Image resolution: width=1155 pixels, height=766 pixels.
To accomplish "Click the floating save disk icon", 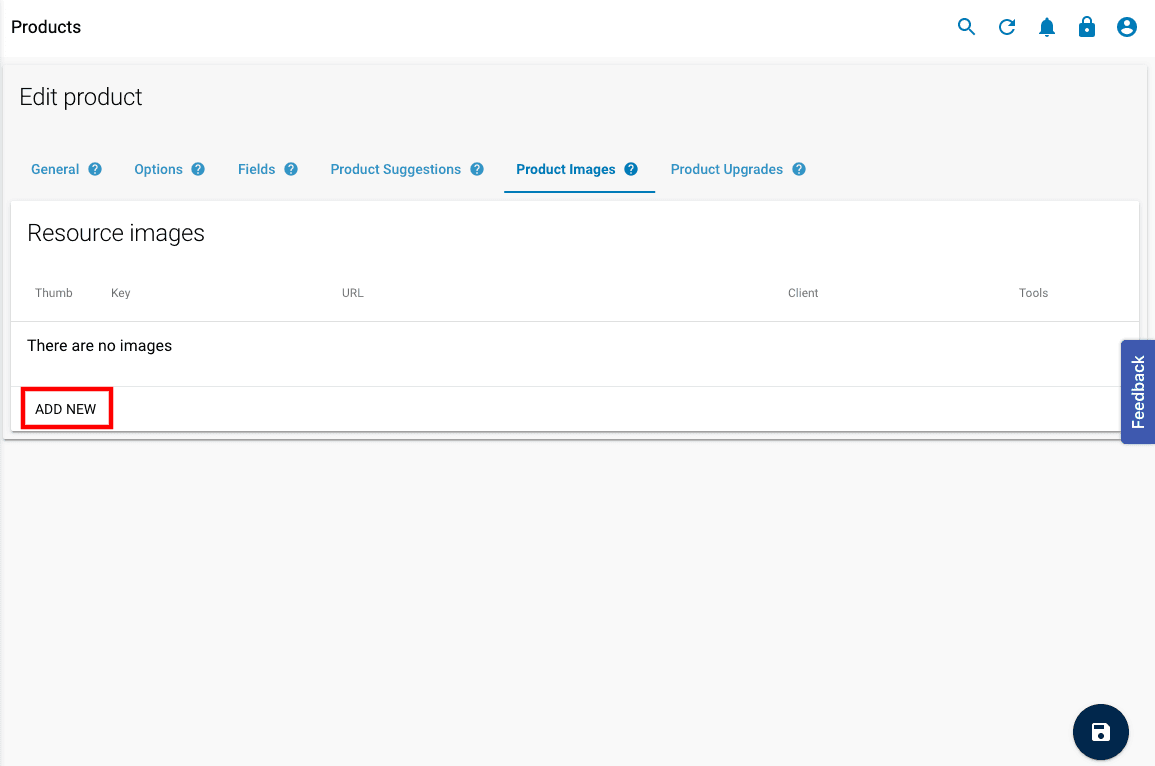I will tap(1100, 732).
